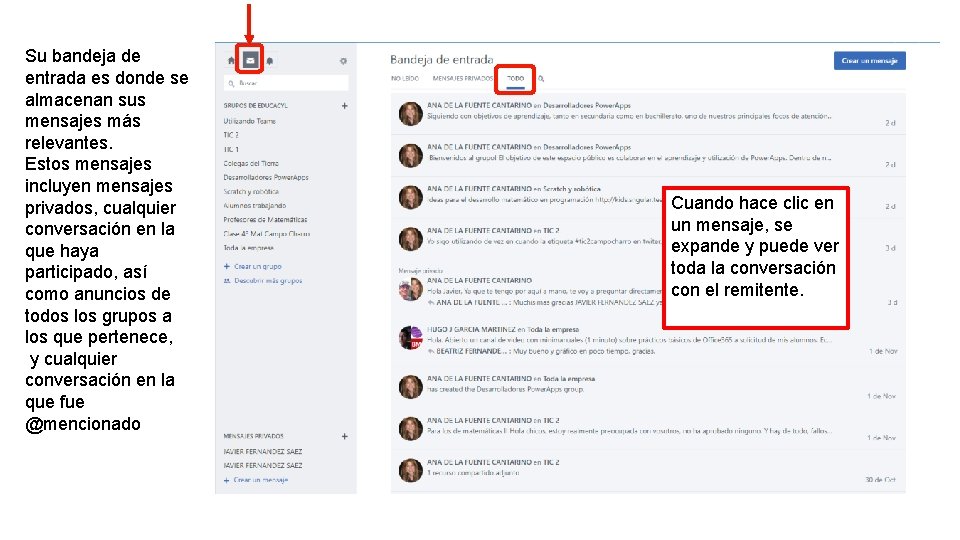
Task: Click Hugo J Garcia Martinez's avatar
Action: coord(410,337)
